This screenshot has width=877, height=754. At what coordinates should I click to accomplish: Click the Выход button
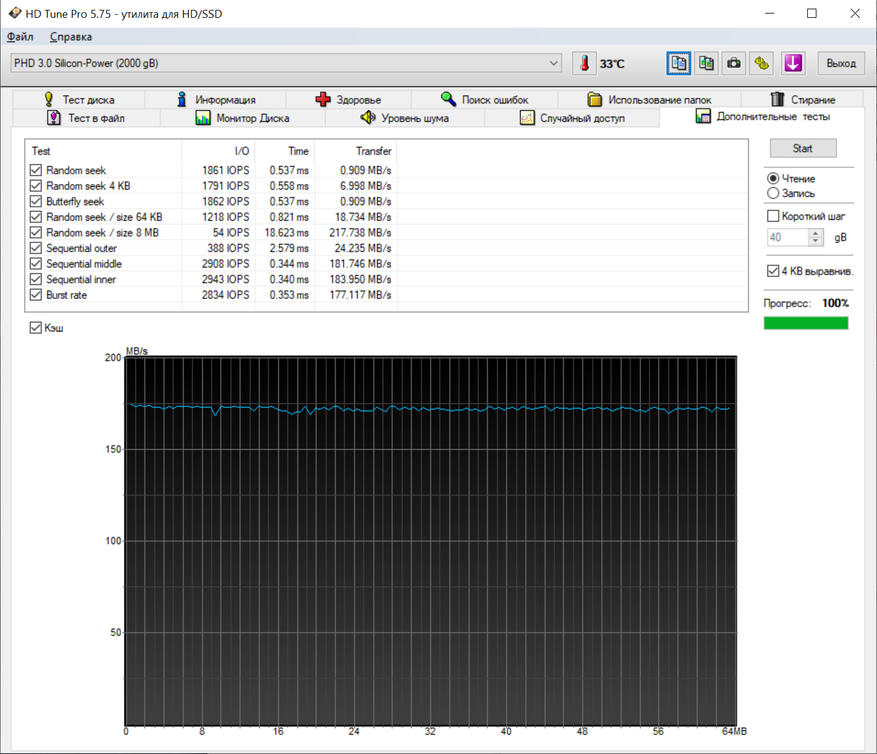[841, 63]
